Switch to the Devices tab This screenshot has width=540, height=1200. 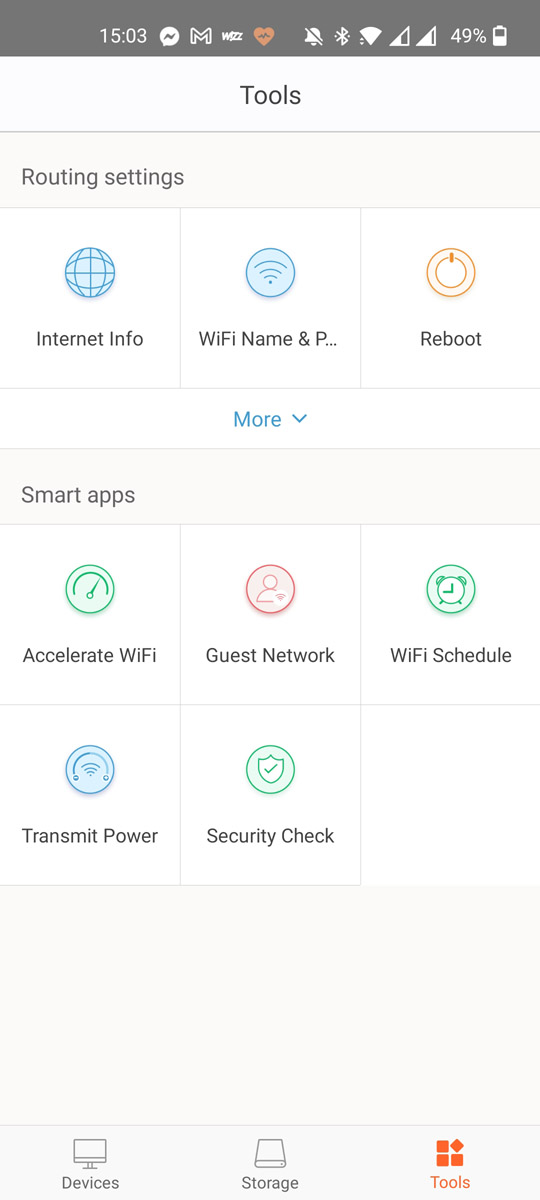coord(90,1164)
